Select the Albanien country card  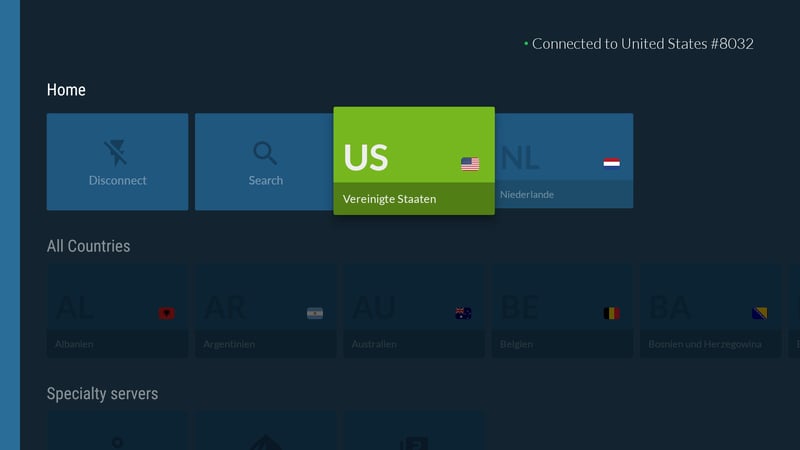tap(117, 310)
